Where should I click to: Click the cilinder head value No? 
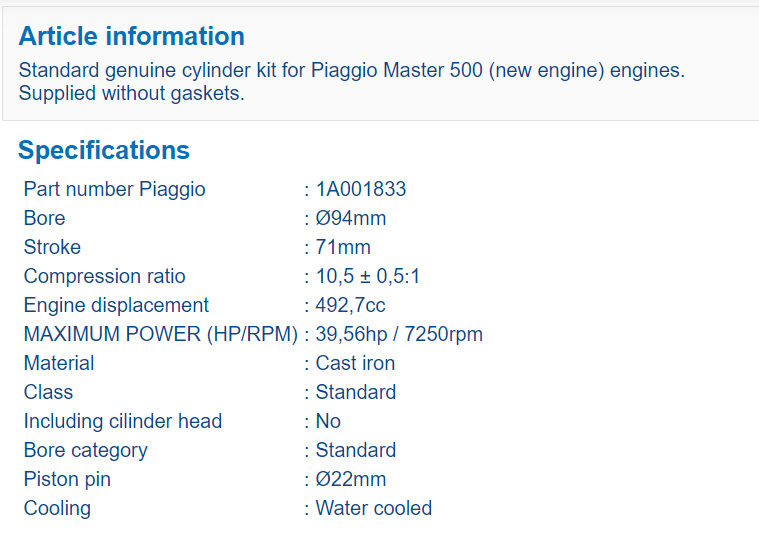(x=328, y=421)
